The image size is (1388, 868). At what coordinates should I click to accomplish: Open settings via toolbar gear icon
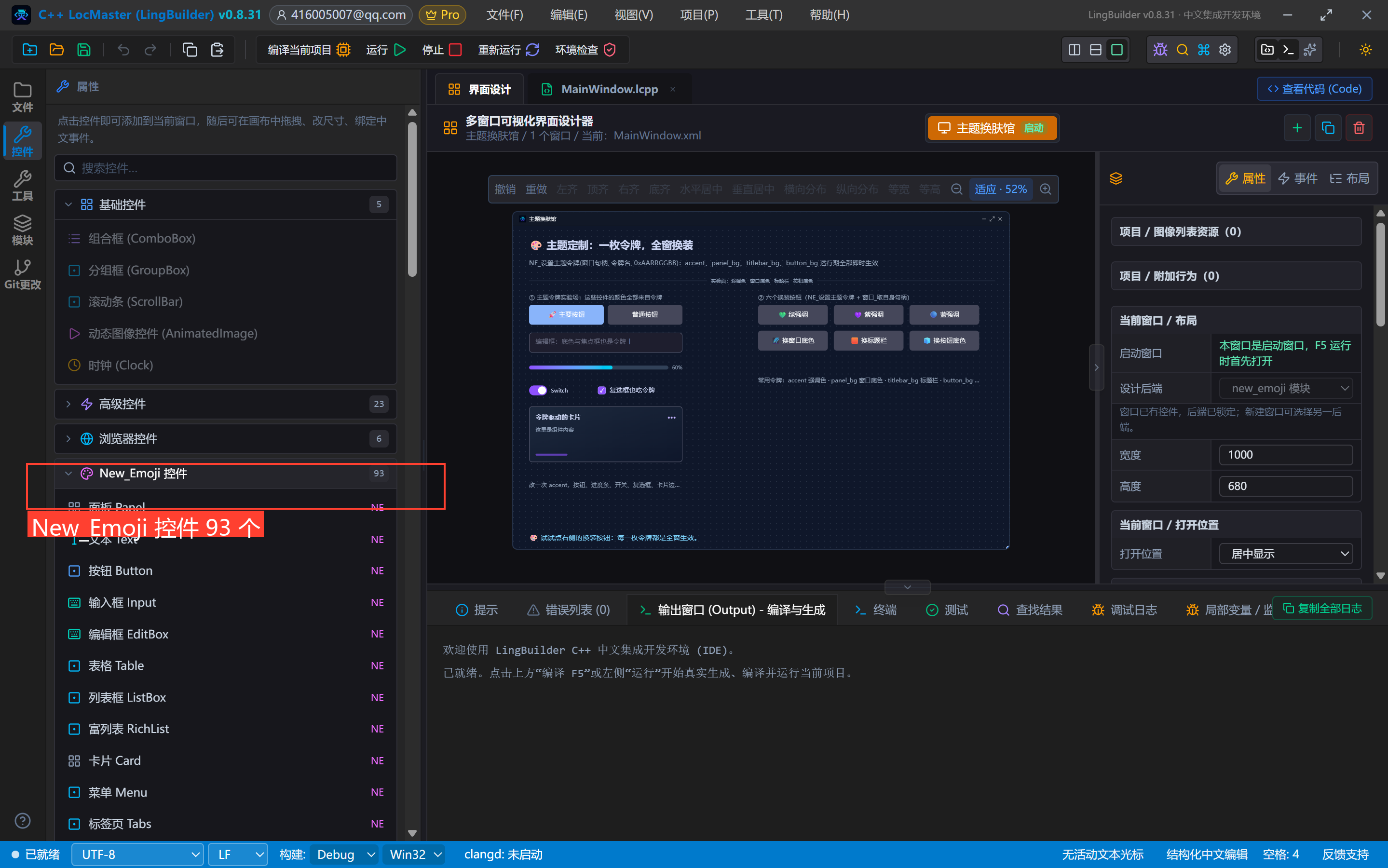click(1225, 50)
